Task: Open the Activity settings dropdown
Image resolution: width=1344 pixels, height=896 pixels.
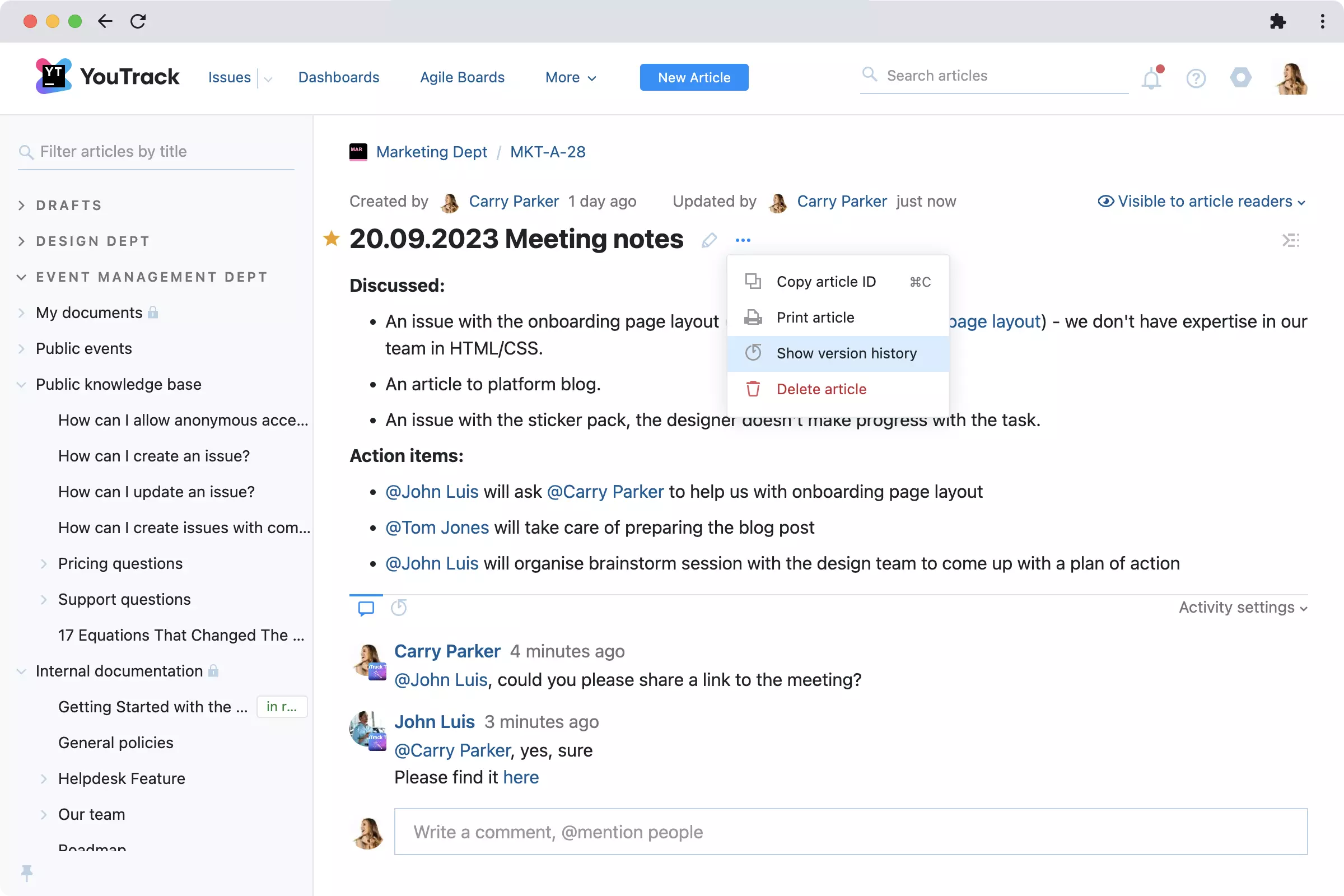Action: pos(1243,607)
